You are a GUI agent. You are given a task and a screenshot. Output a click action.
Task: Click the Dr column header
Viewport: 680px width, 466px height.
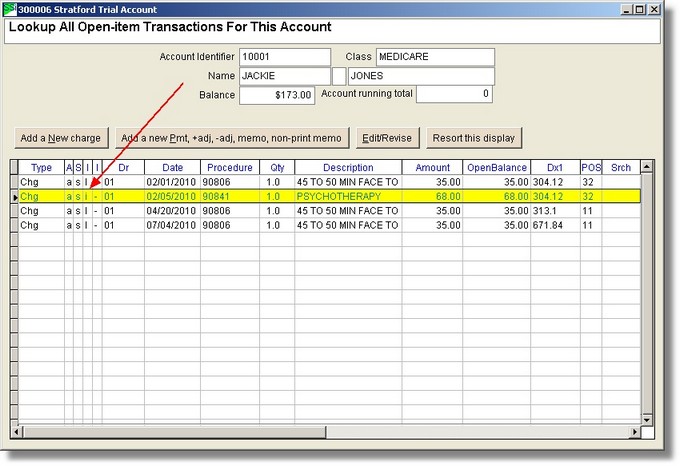point(124,167)
